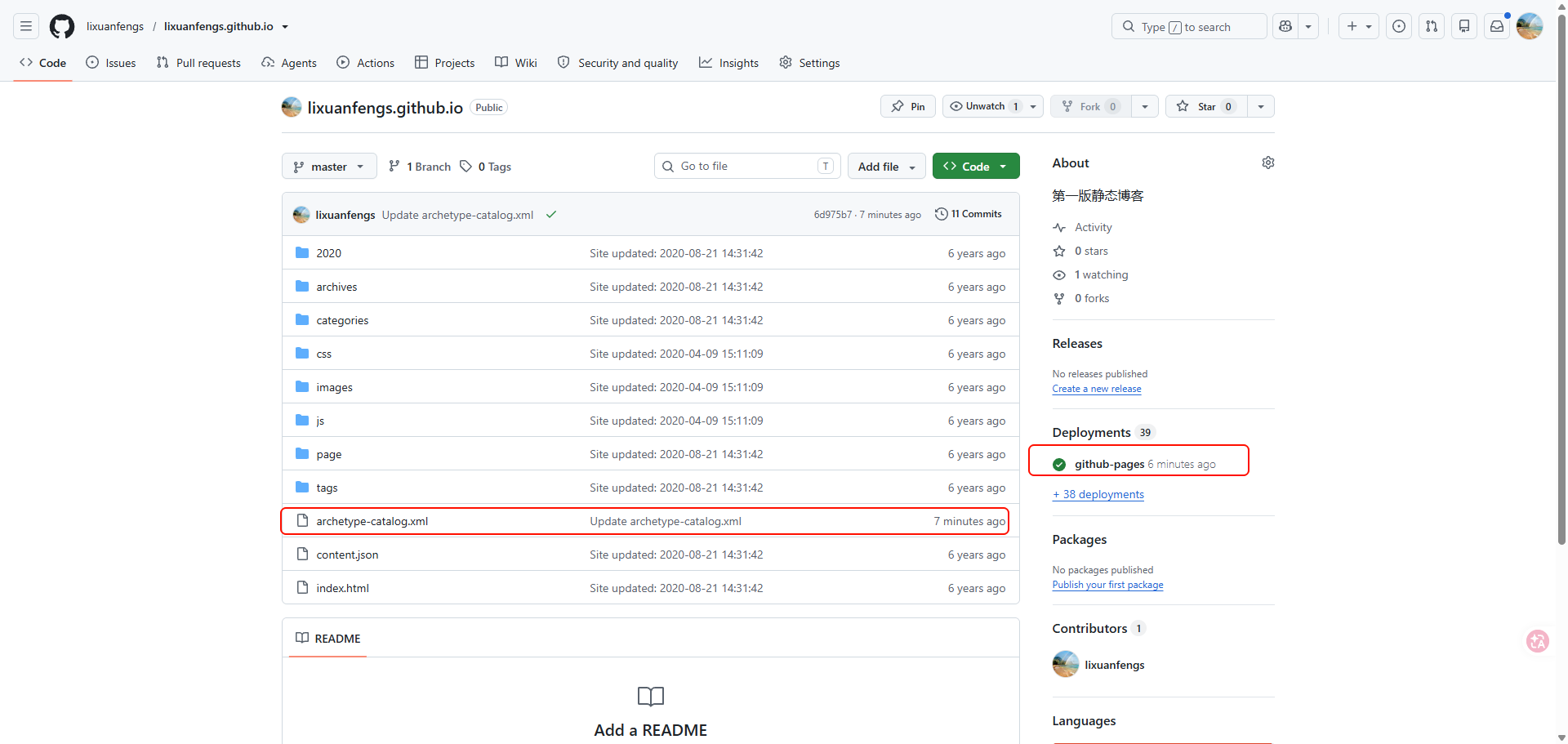Open the Agents tab

(289, 63)
